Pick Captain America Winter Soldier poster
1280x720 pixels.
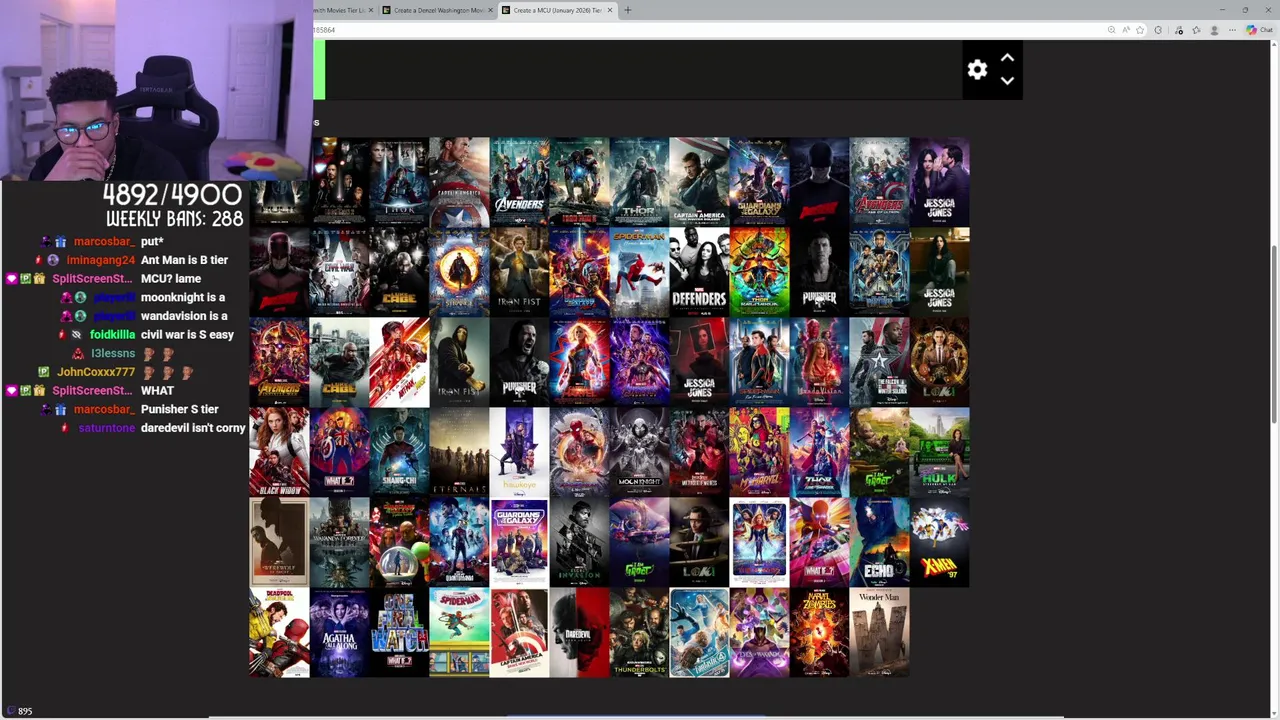pyautogui.click(x=699, y=182)
